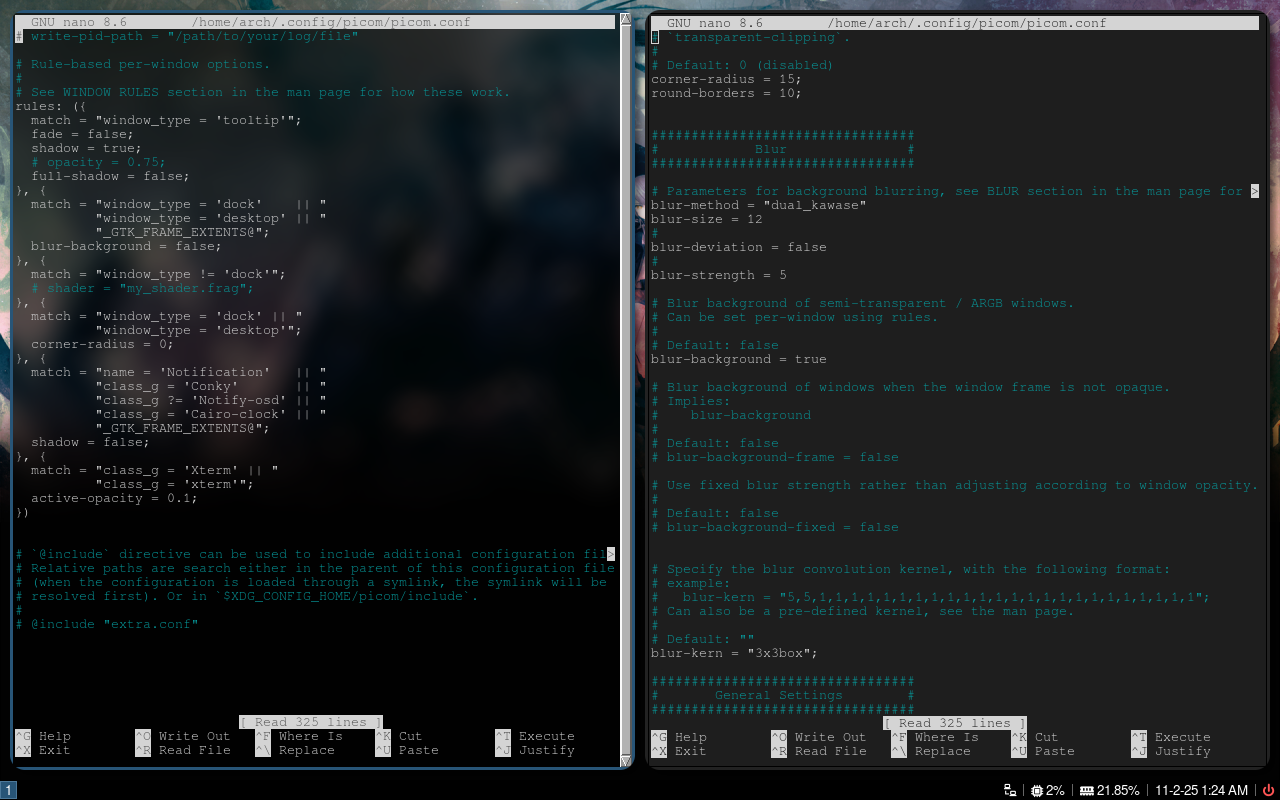Click "Write Out" in the left nano window
Screen dimensions: 1280x800
tap(195, 736)
